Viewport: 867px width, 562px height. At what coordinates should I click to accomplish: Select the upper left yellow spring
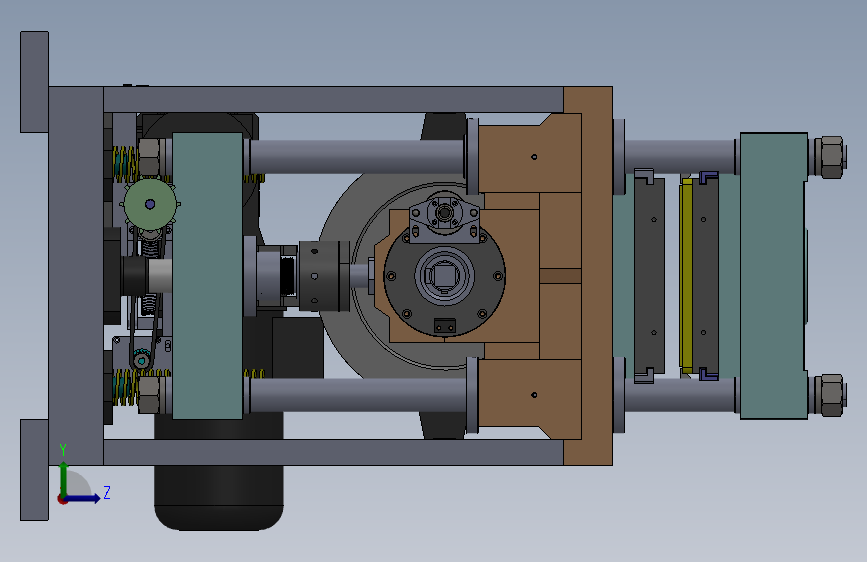tap(125, 164)
